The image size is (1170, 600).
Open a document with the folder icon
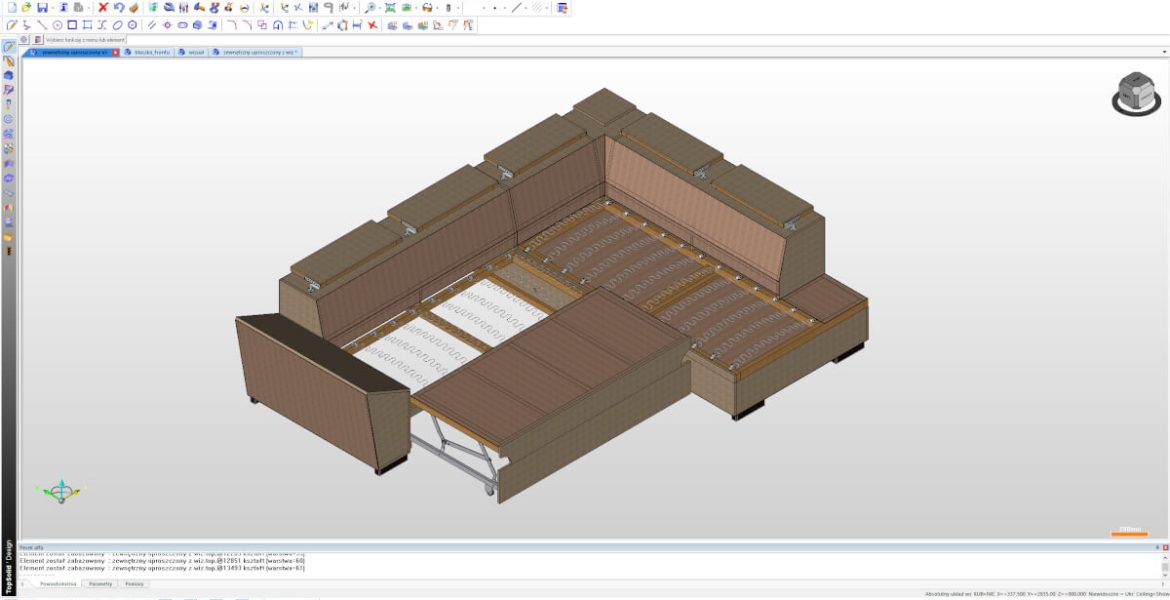tap(25, 6)
